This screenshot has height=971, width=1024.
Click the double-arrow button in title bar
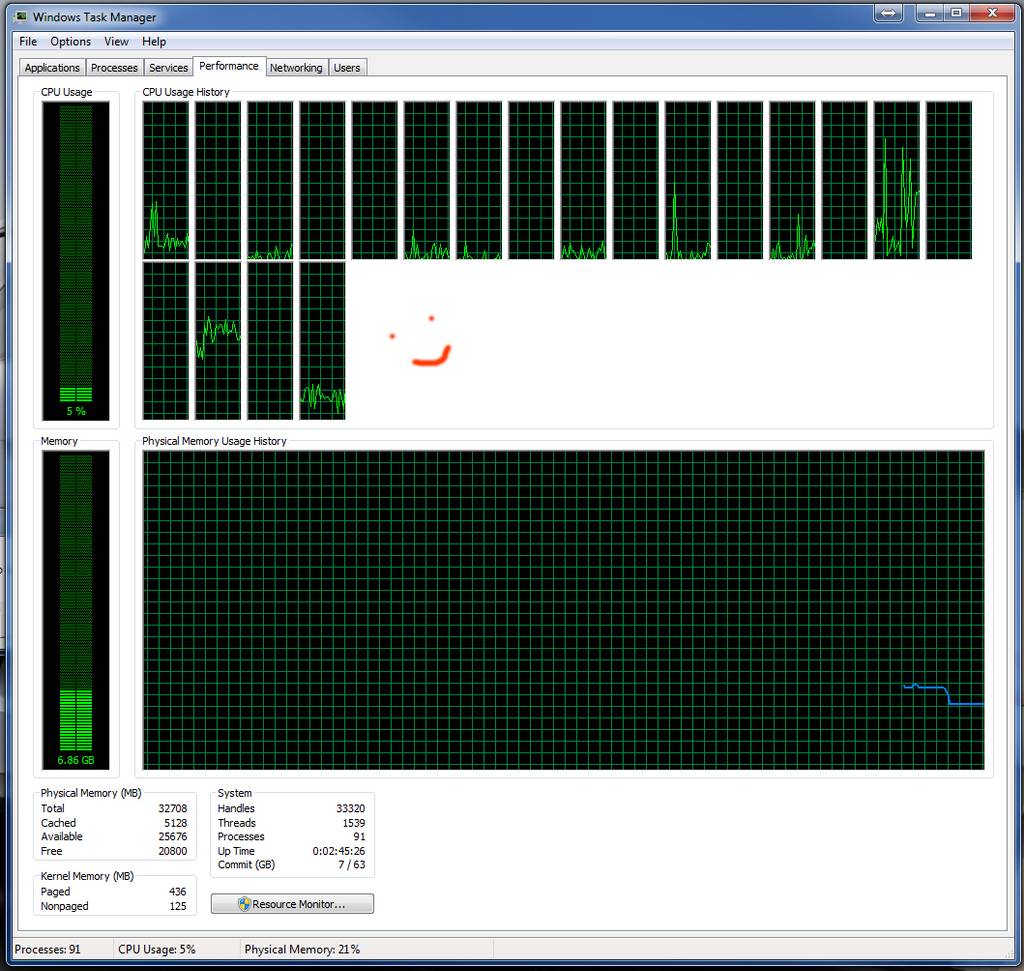tap(888, 13)
